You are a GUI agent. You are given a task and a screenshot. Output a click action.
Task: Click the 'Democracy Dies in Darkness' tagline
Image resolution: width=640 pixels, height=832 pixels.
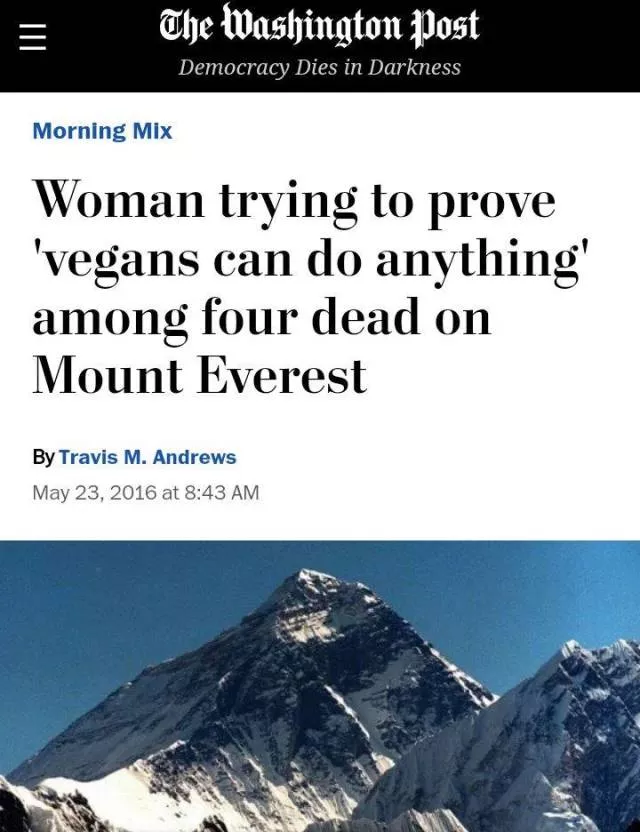point(319,67)
